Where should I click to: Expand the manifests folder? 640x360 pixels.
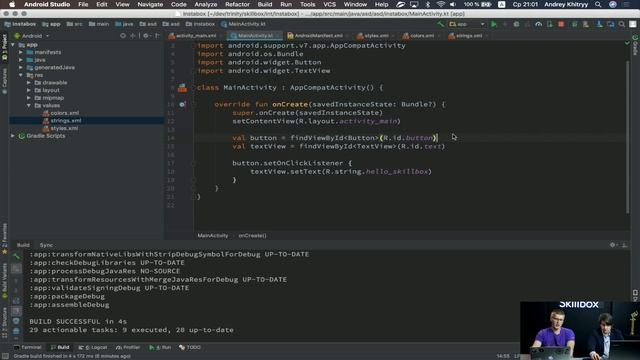pyautogui.click(x=21, y=52)
